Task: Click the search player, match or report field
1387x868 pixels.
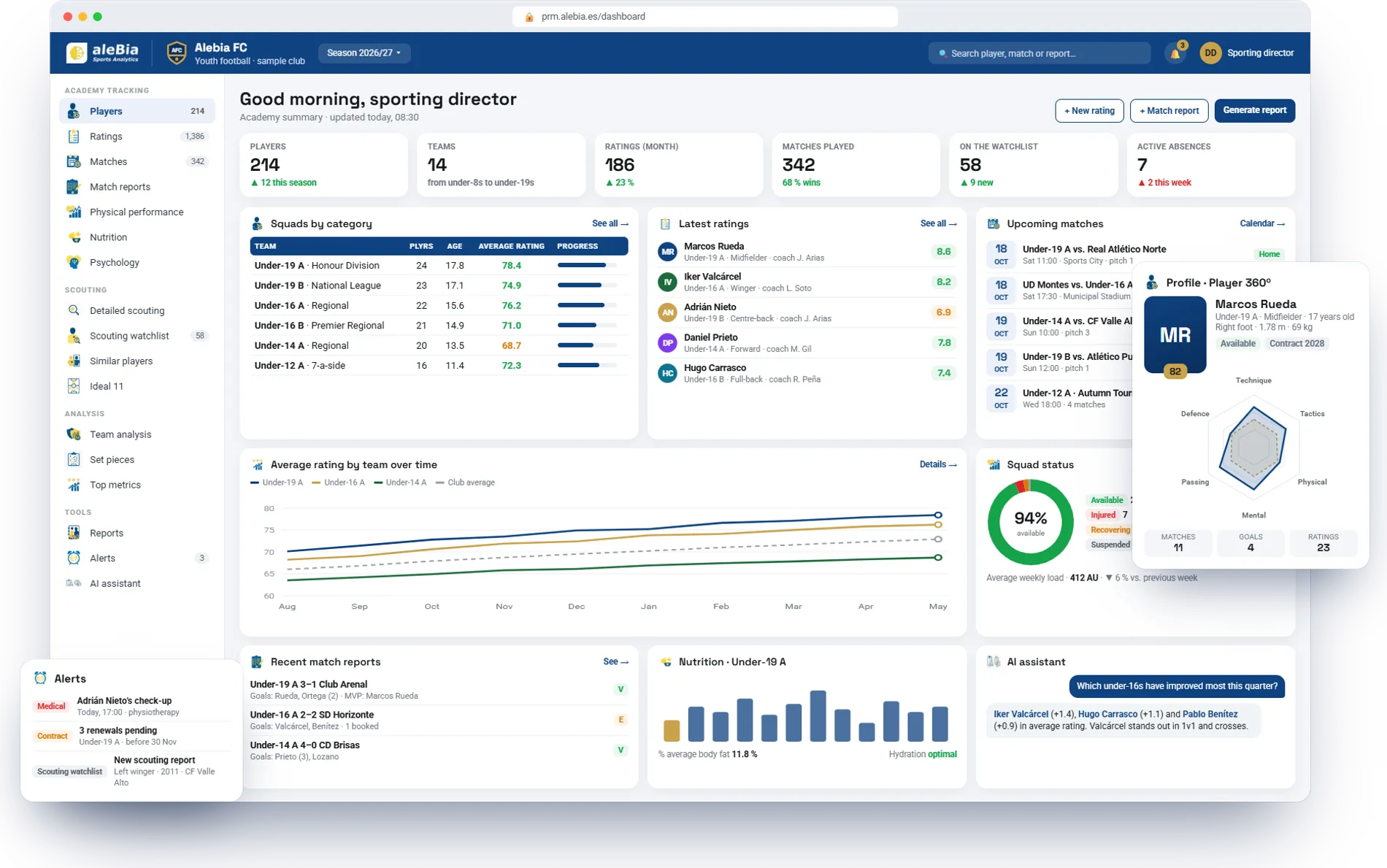Action: (x=1039, y=53)
